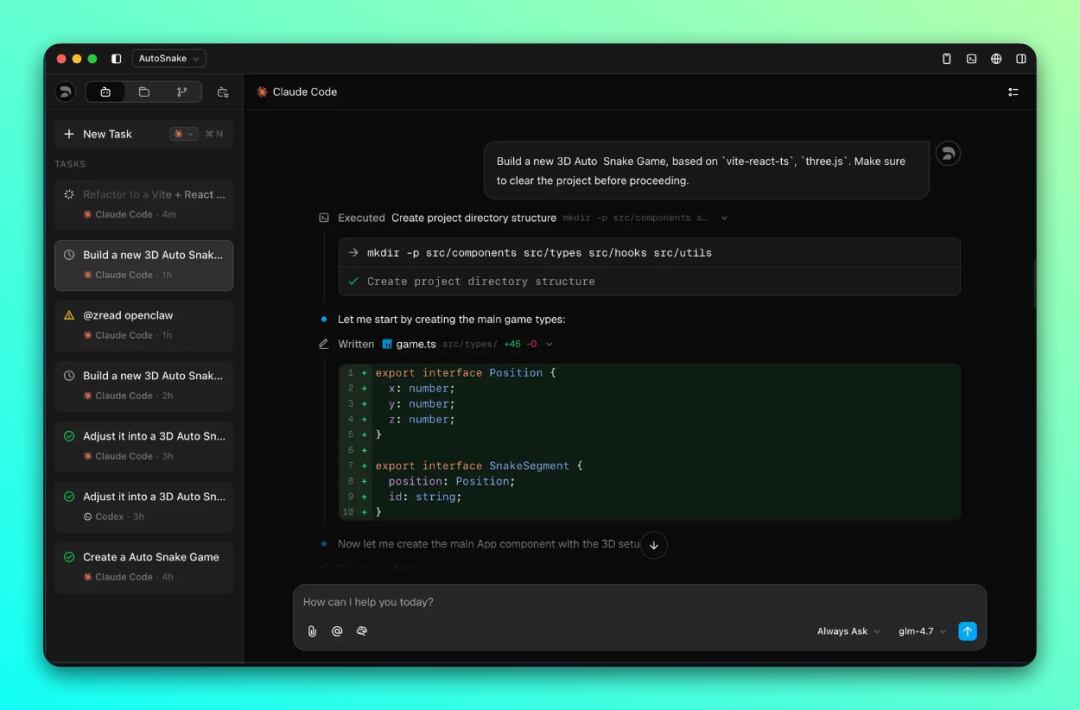This screenshot has width=1080, height=710.
Task: Collapse the game.ts written diff block
Action: click(x=549, y=344)
